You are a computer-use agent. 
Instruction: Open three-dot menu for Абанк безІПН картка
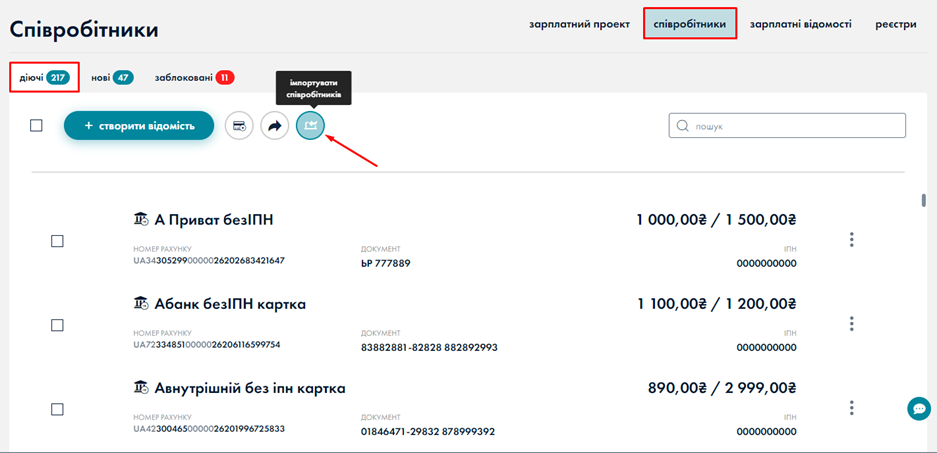[852, 324]
